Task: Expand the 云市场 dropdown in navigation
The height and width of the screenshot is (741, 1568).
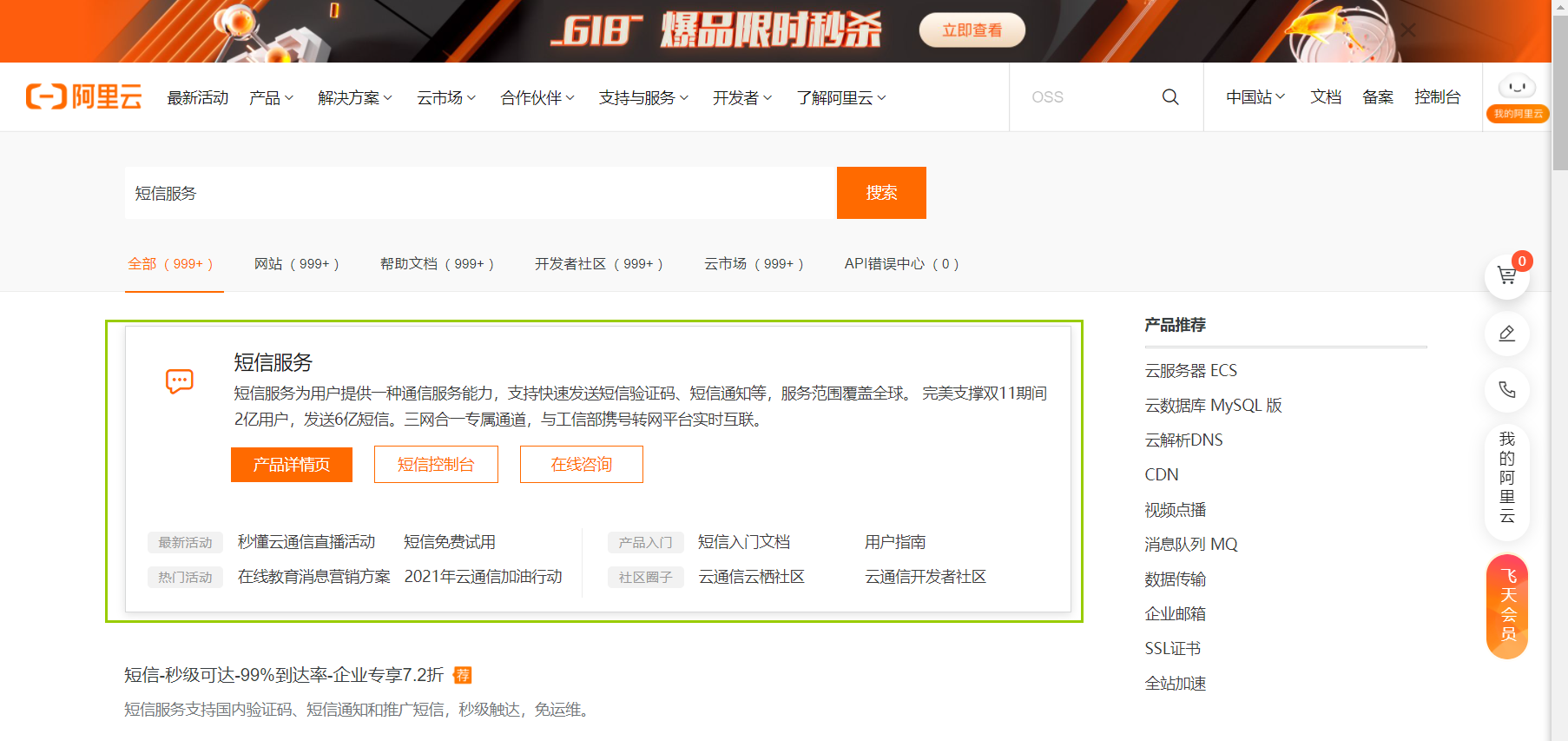Action: click(x=446, y=98)
